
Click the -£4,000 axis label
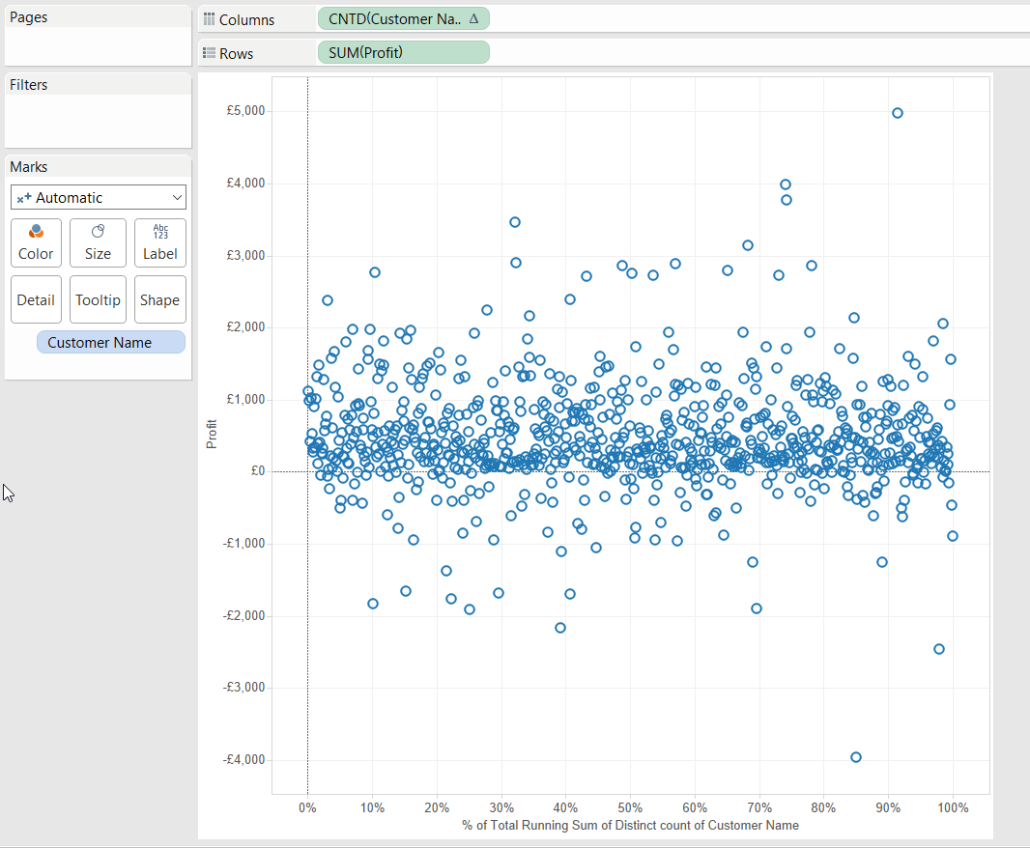coord(244,759)
